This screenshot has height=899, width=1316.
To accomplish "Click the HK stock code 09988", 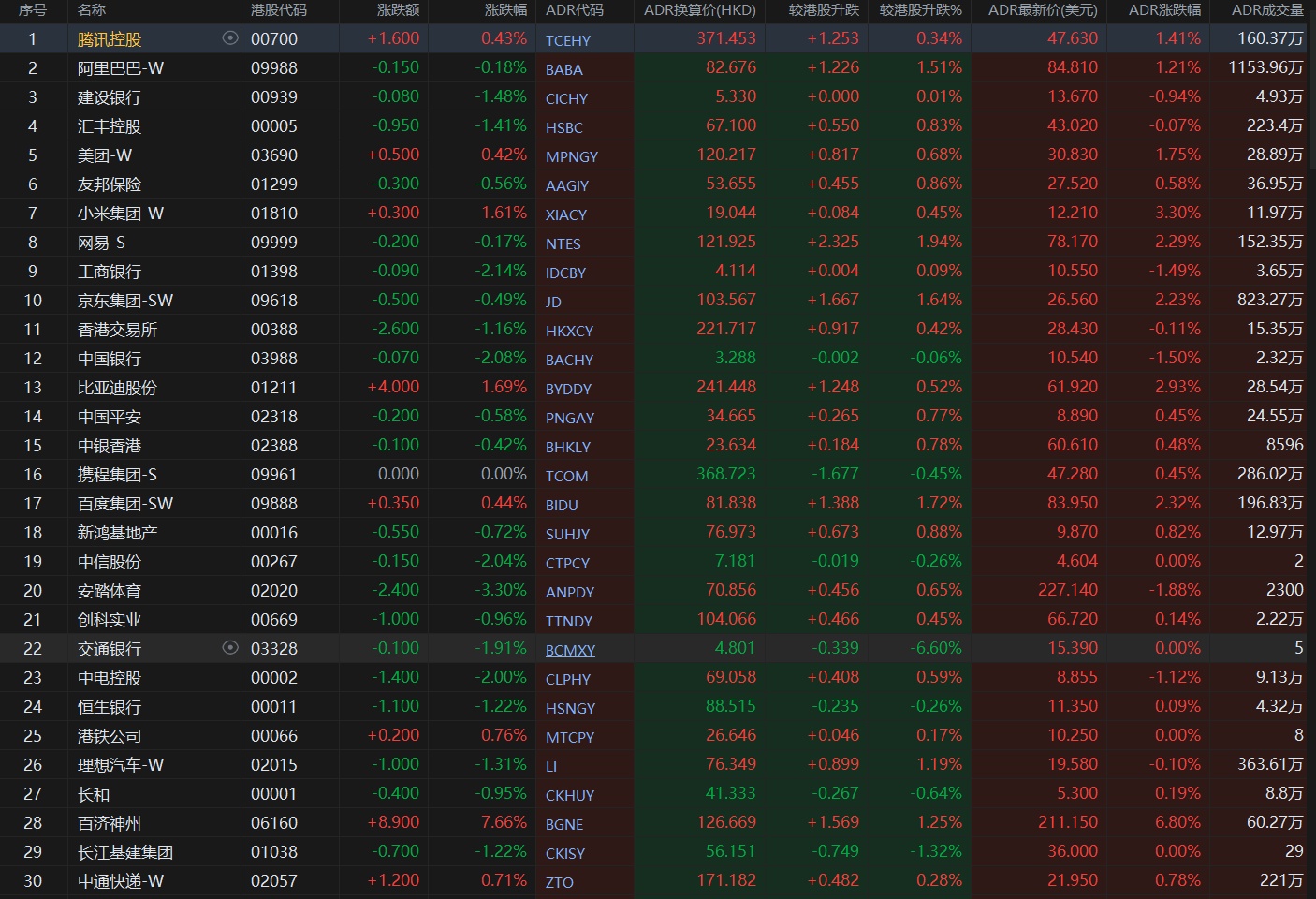I will [x=274, y=68].
